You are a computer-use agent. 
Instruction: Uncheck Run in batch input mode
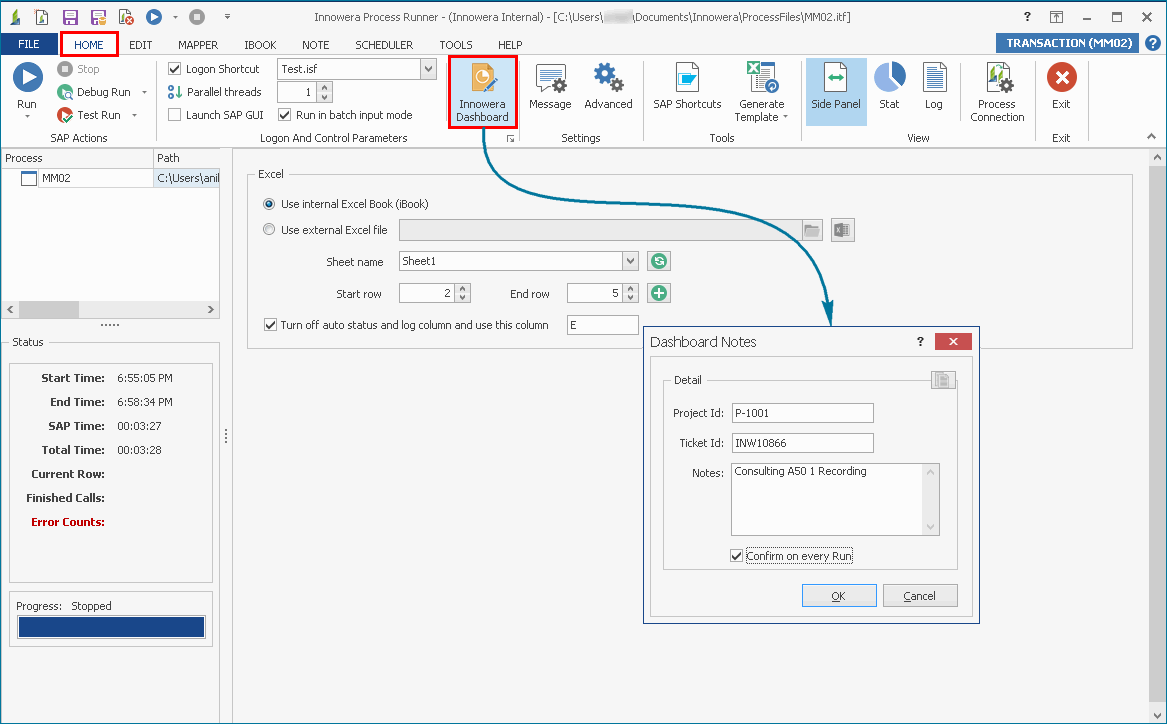[x=285, y=114]
